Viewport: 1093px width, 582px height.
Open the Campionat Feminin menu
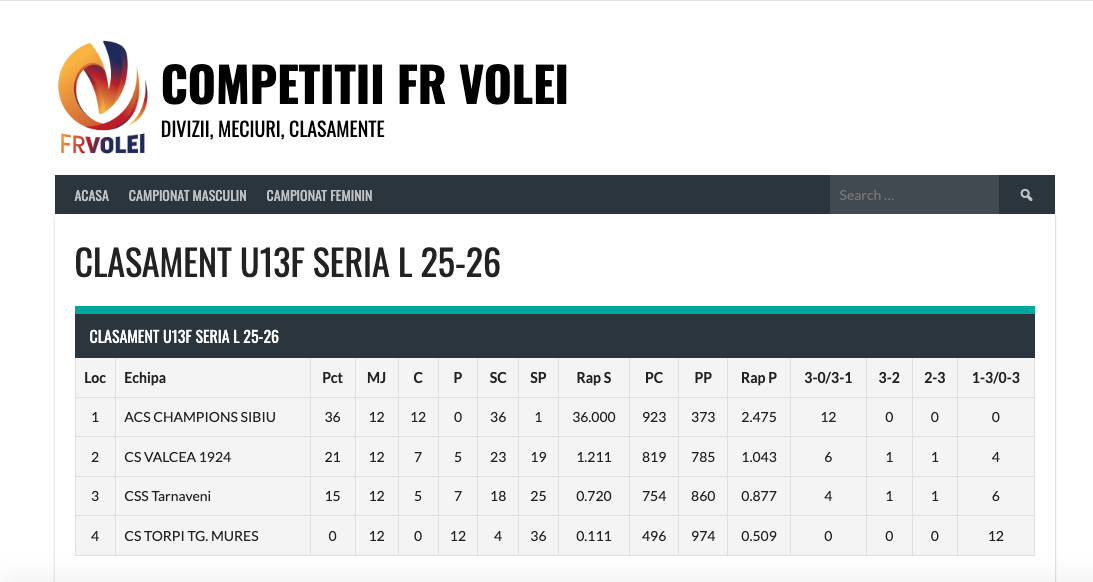319,196
